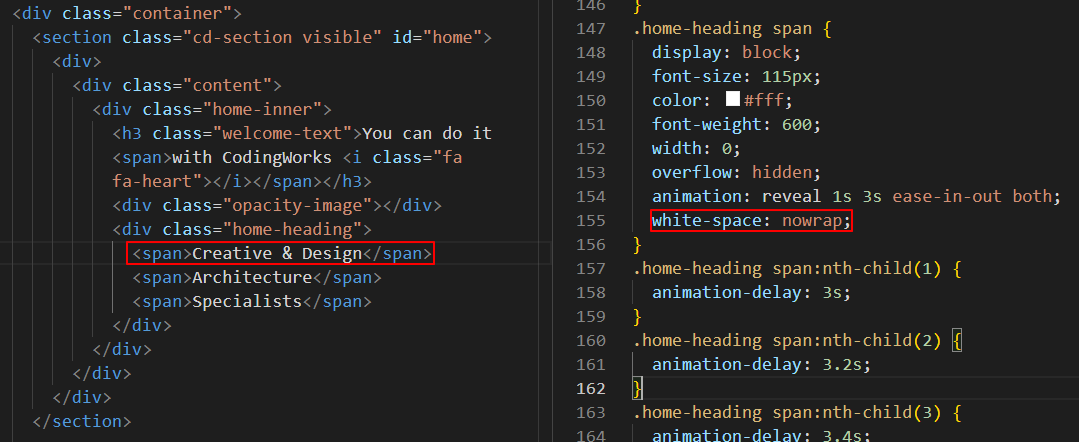The image size is (1079, 442).
Task: Click line number 157 in gutter
Action: [591, 269]
